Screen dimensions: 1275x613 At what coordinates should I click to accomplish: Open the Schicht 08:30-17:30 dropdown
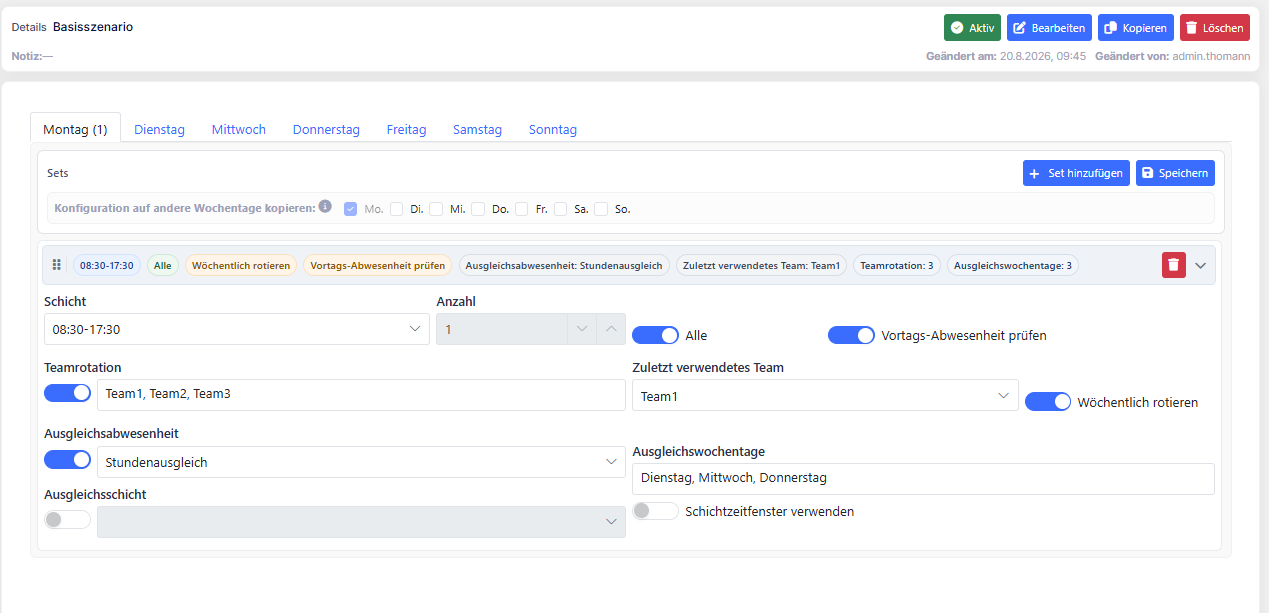pos(237,329)
